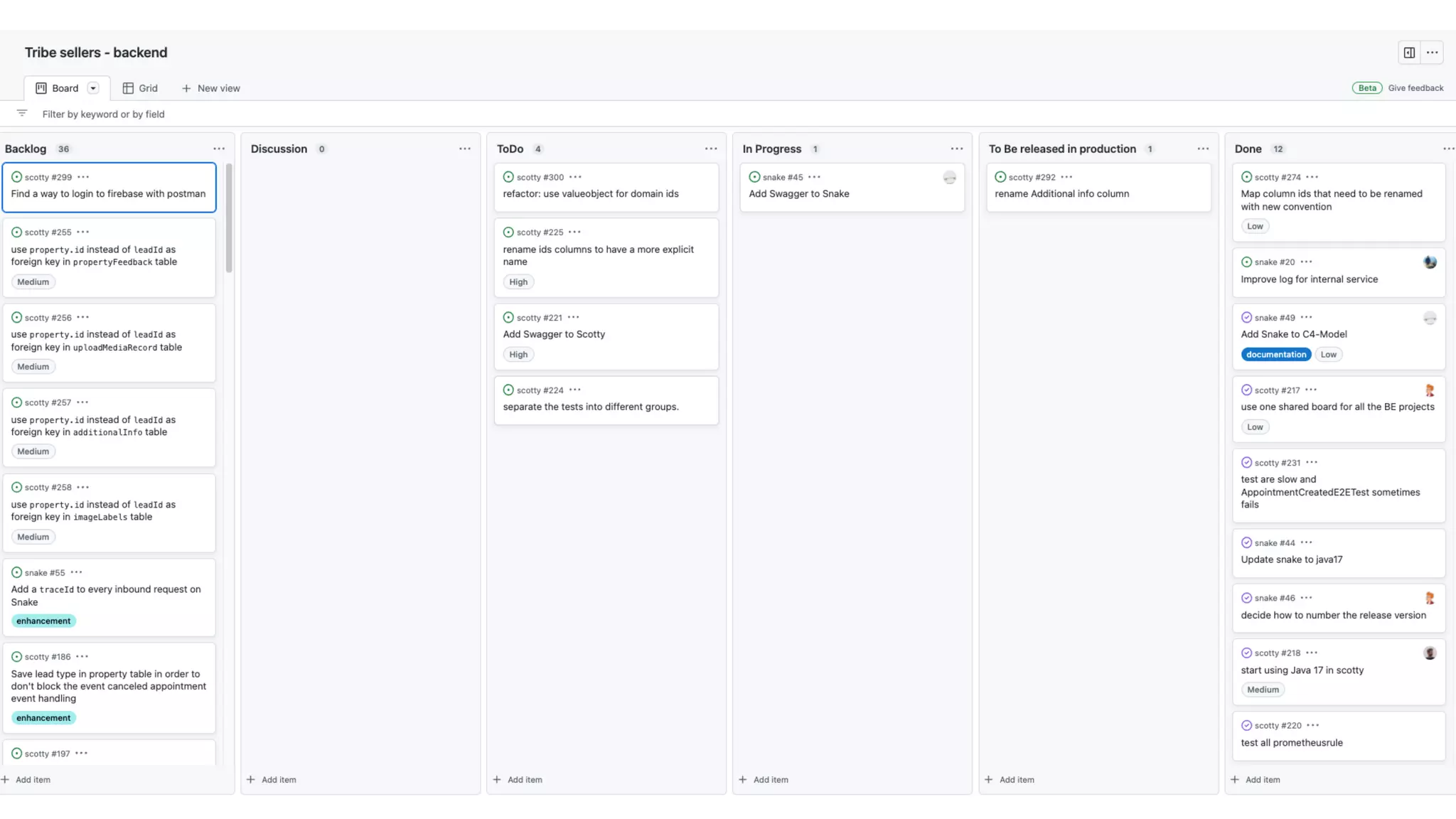Click enhancement label on snake #55 card

click(43, 621)
